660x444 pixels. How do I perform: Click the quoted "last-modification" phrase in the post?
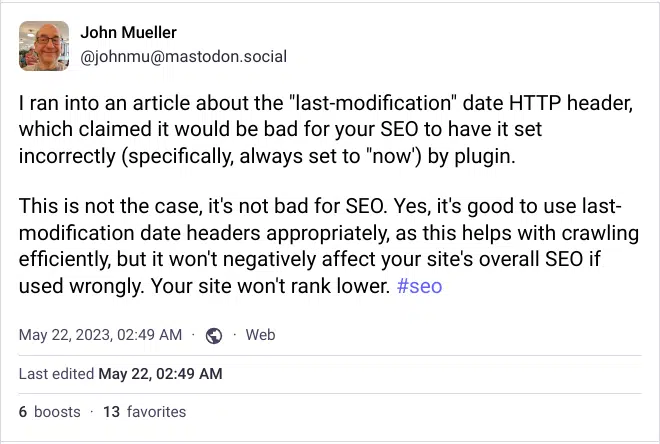coord(373,103)
